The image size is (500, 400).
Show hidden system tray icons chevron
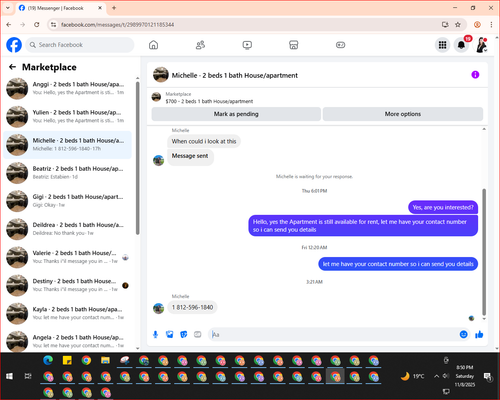tap(436, 376)
